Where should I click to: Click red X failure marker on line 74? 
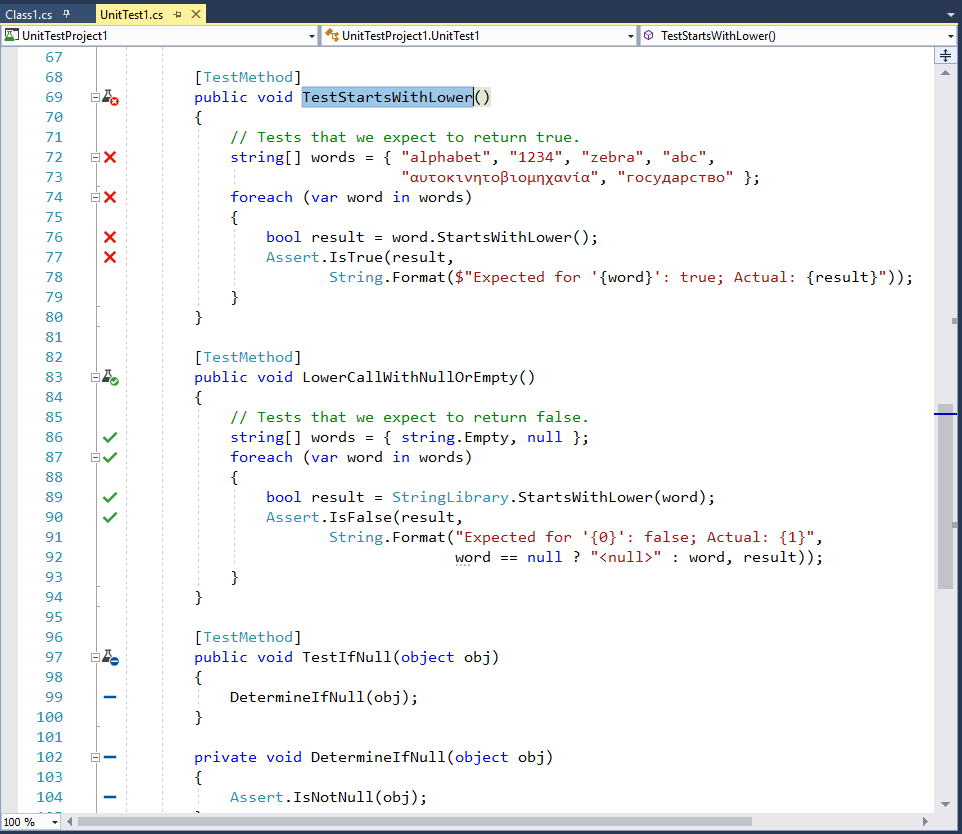(110, 197)
